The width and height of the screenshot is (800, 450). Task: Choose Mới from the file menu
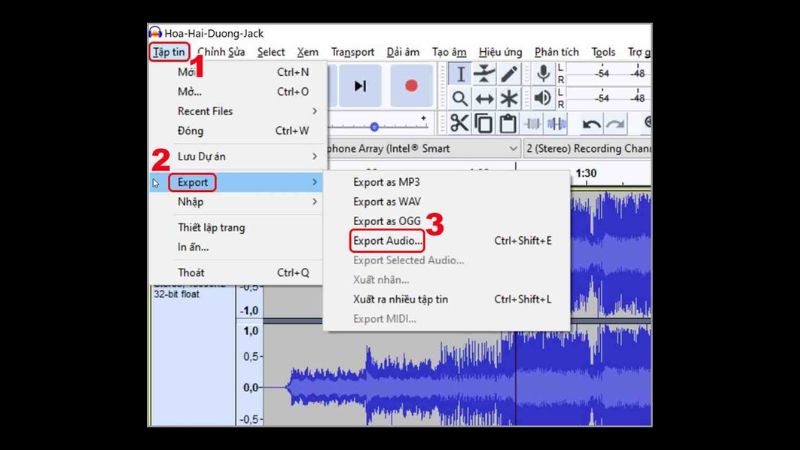238,72
